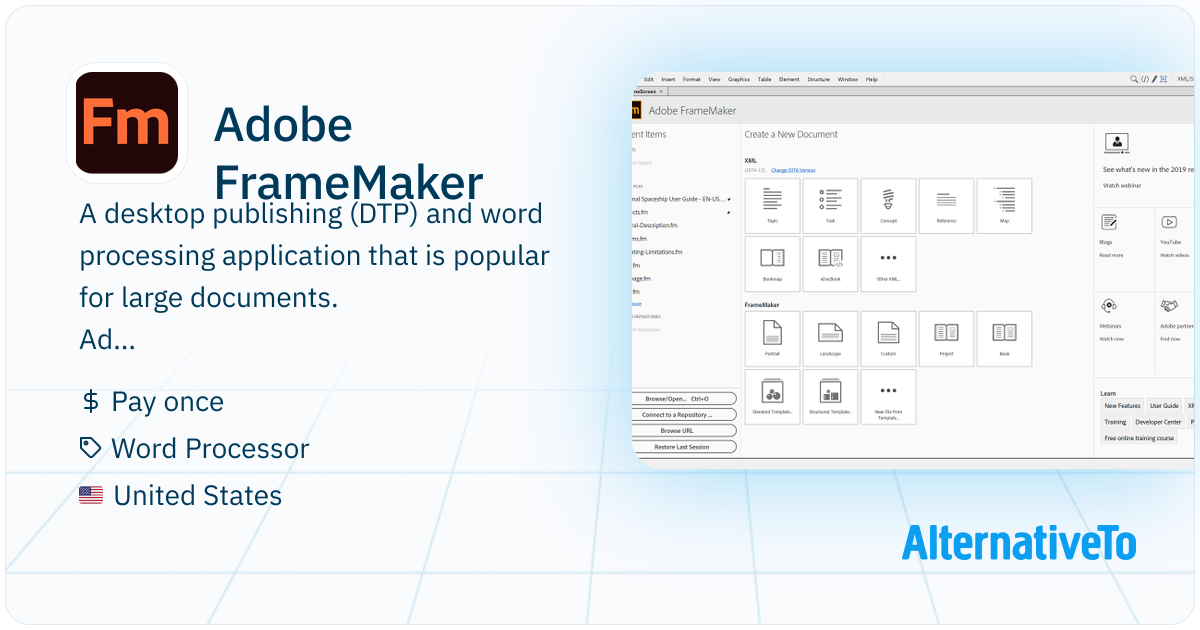Click the Developer Center button
Screen dimensions: 1200x630
[1158, 422]
